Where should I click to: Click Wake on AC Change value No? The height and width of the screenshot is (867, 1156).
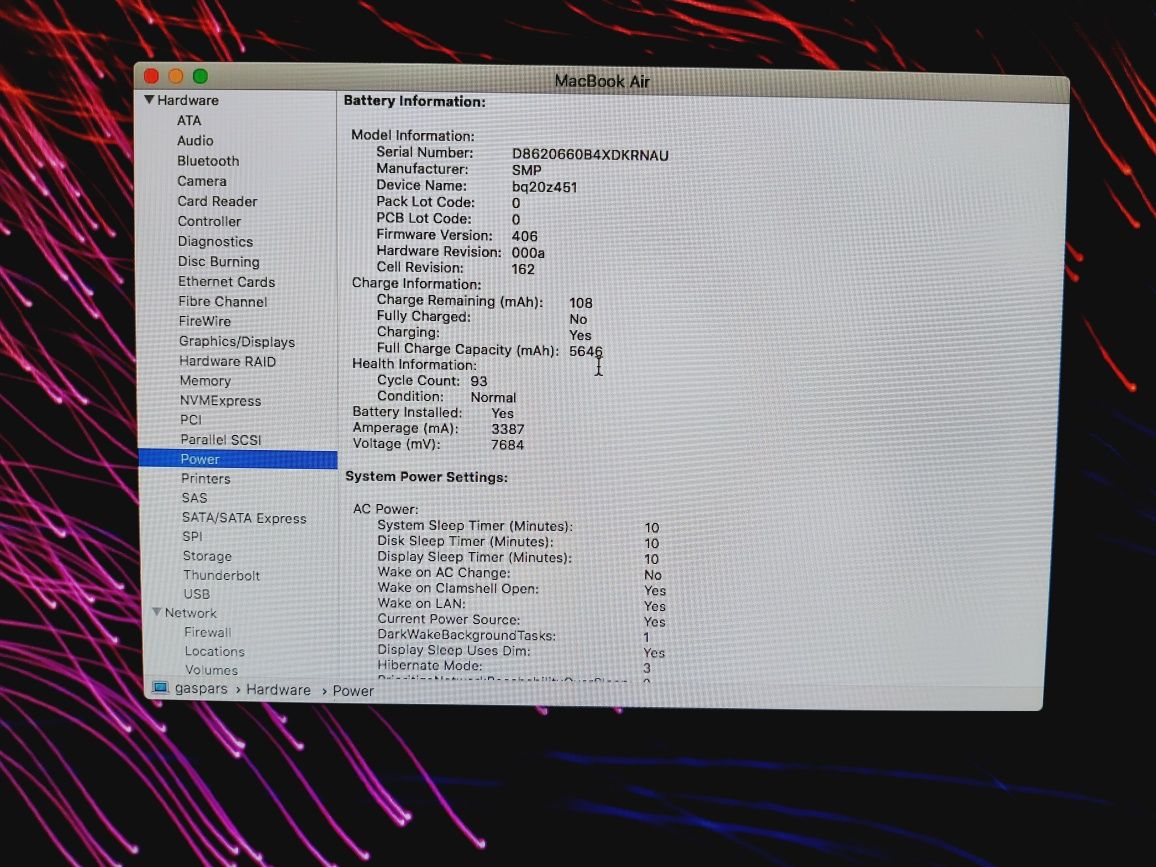coord(652,575)
